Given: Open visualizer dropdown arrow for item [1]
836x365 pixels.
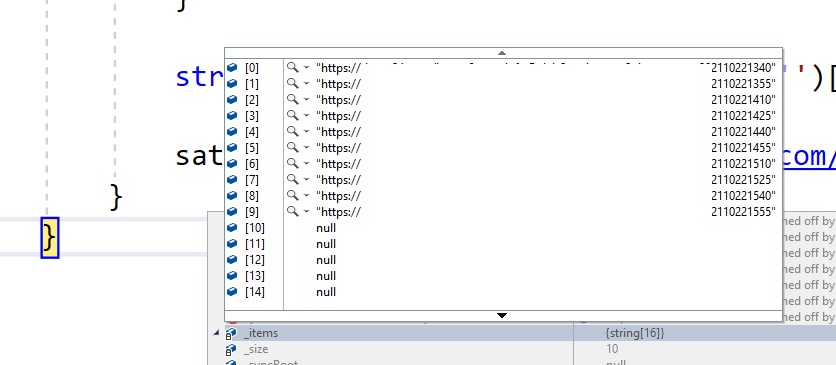Looking at the screenshot, I should pyautogui.click(x=307, y=84).
